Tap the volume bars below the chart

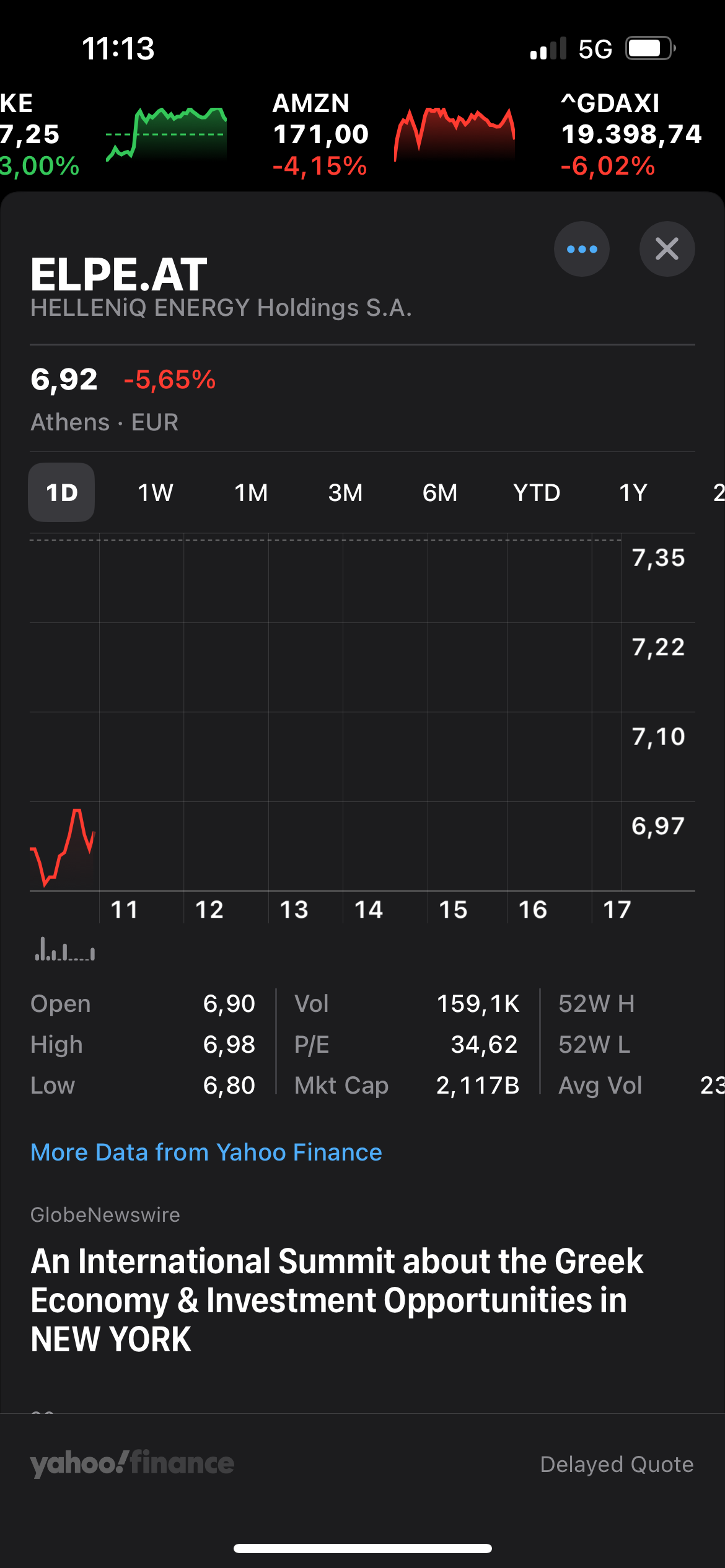[x=65, y=949]
